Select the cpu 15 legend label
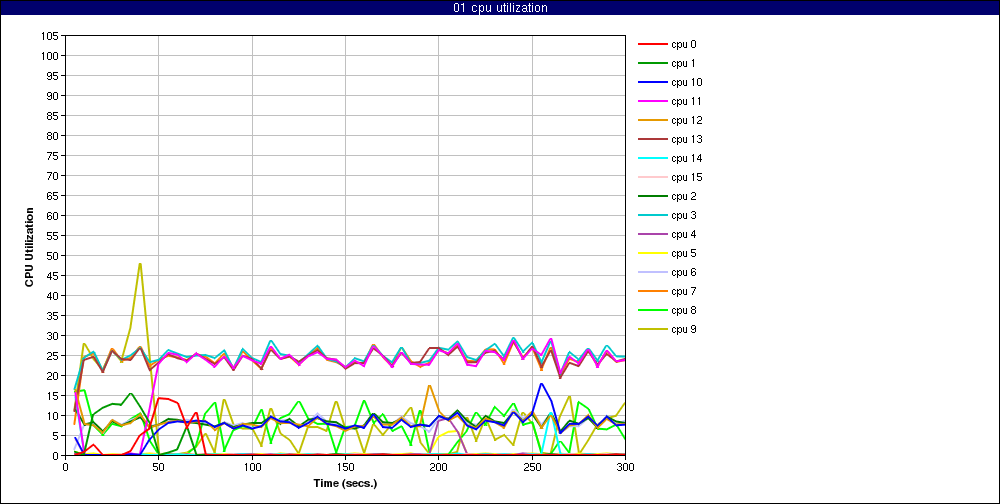Screen dimensions: 1000x504 coord(687,177)
